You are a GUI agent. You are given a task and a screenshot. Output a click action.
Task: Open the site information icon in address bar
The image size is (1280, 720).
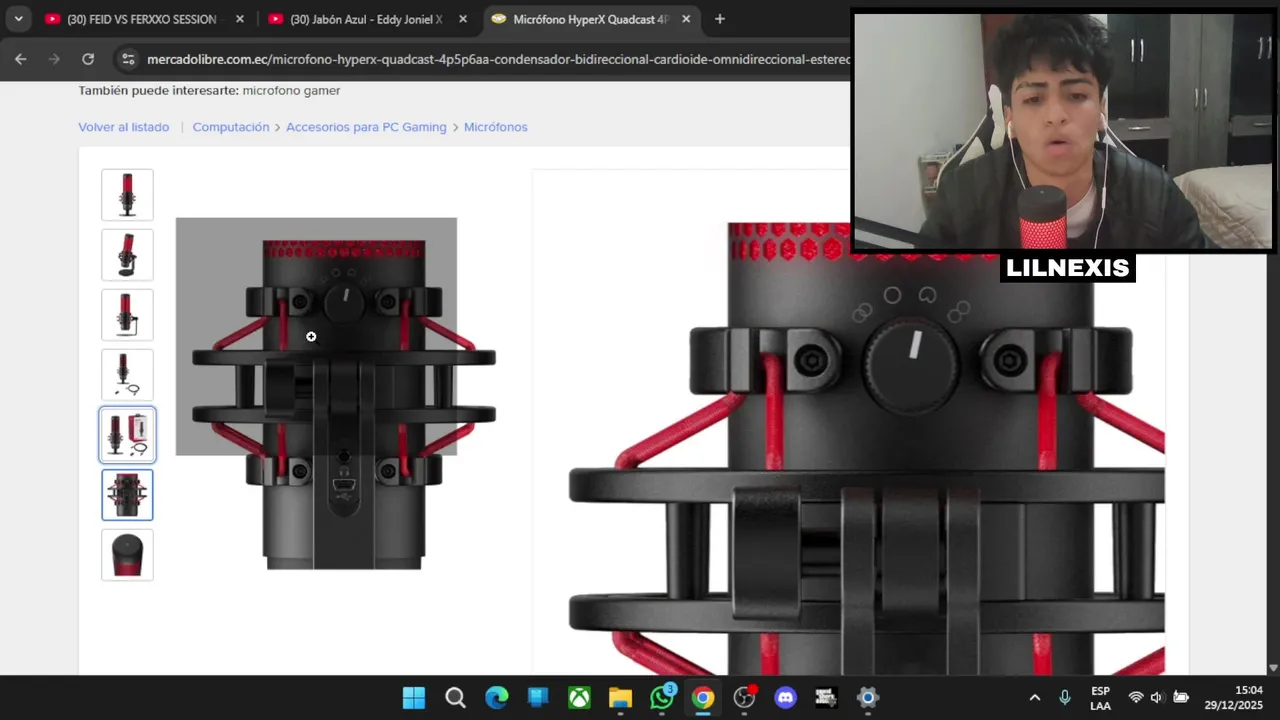[128, 59]
